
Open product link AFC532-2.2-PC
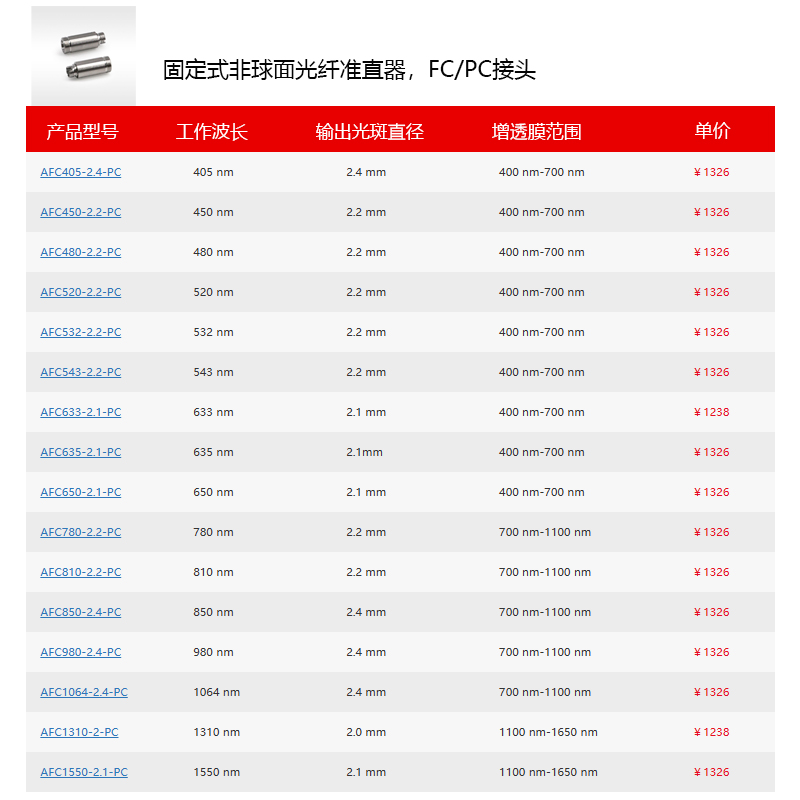click(x=81, y=332)
